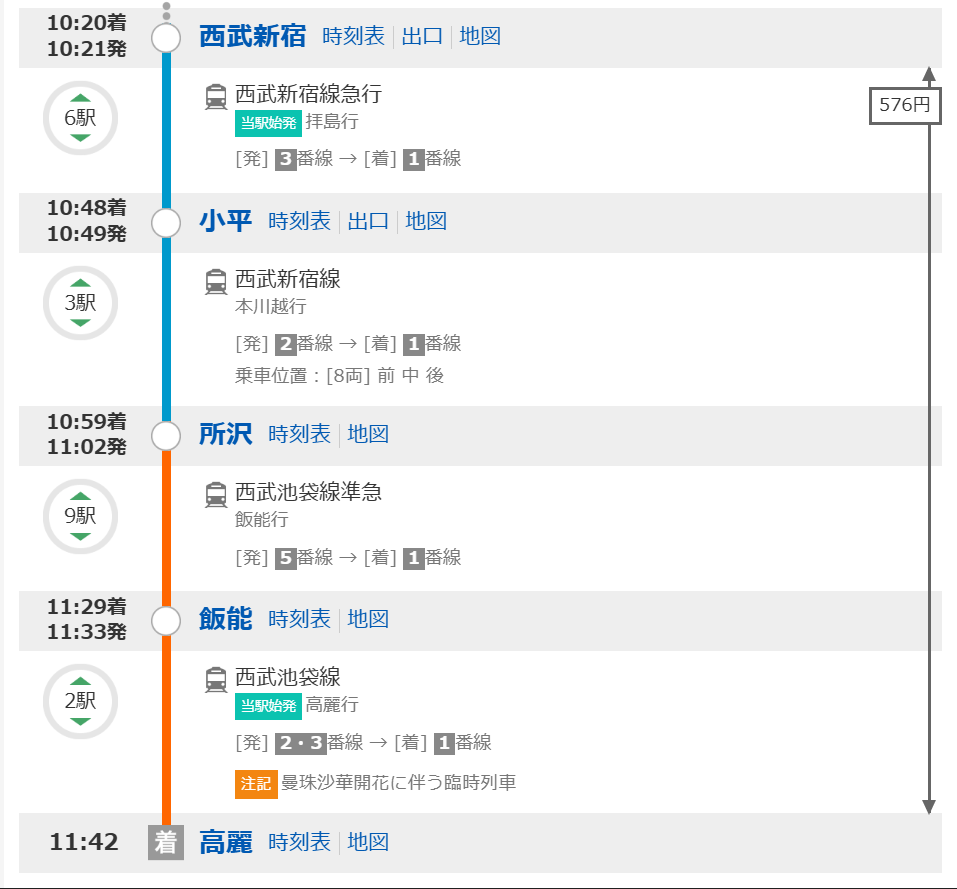Open 出口 info for 小平 station
Screen dimensions: 957x889
coord(368,221)
